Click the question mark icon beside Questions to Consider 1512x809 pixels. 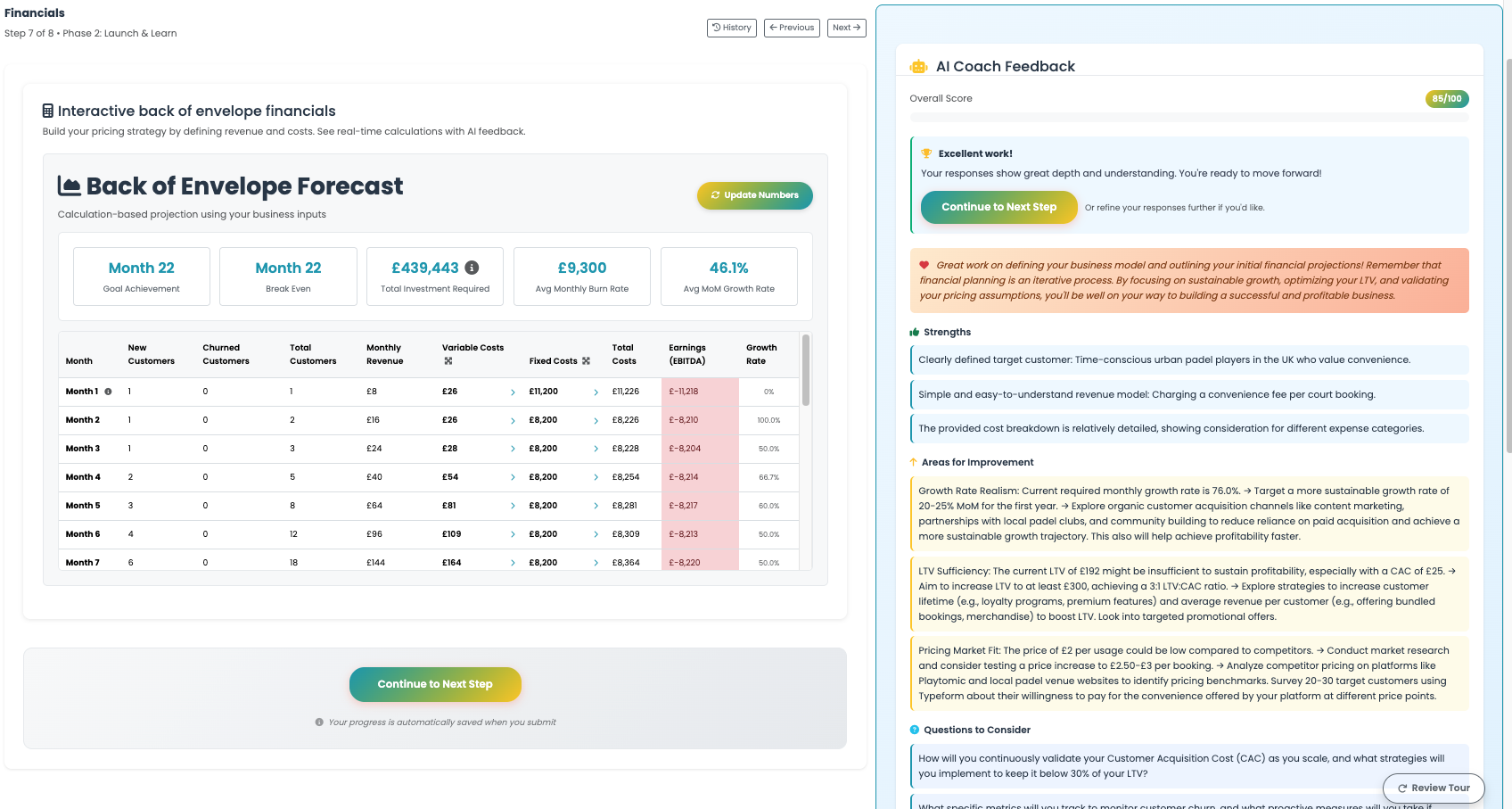913,730
